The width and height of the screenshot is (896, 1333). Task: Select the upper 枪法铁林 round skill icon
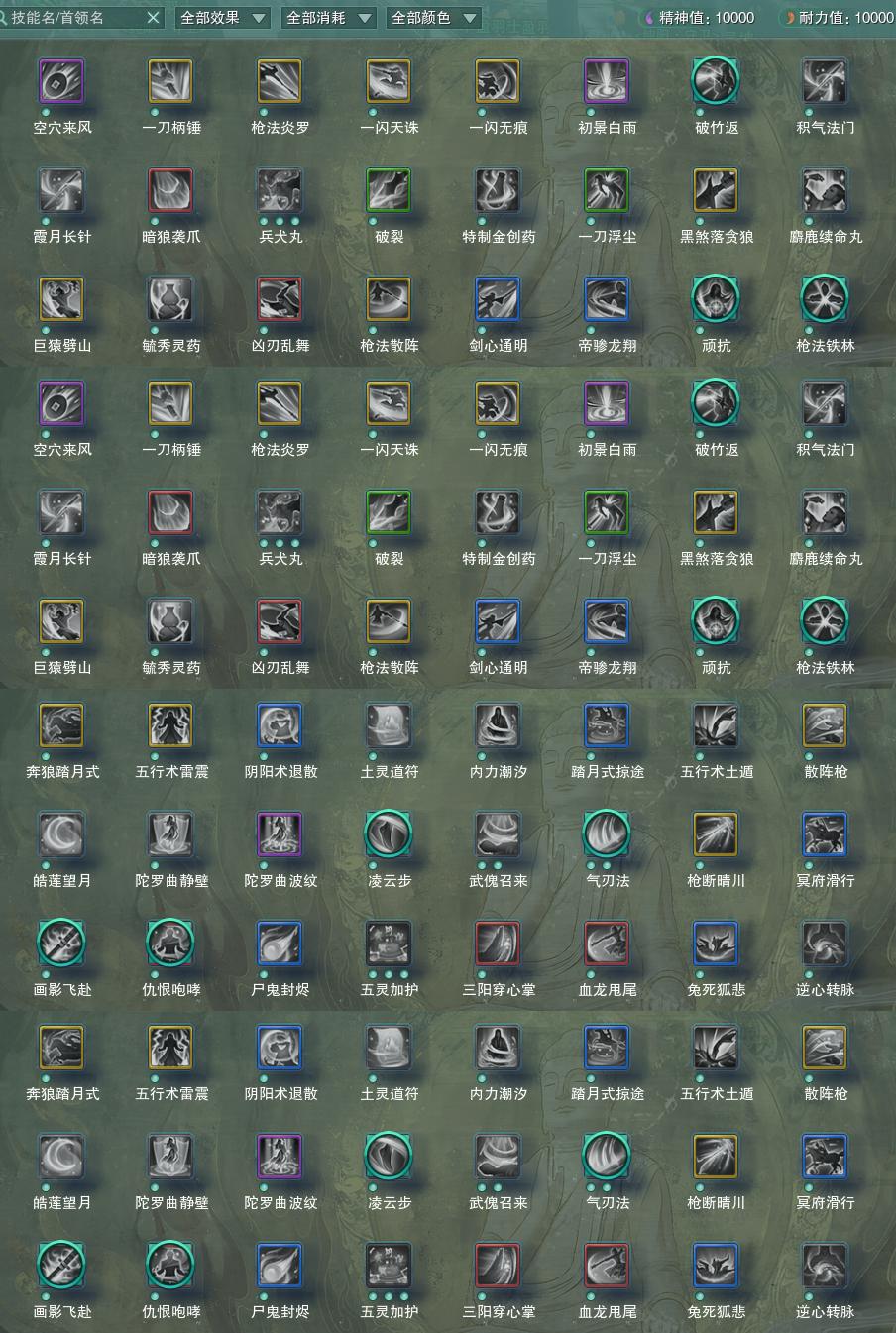825,299
